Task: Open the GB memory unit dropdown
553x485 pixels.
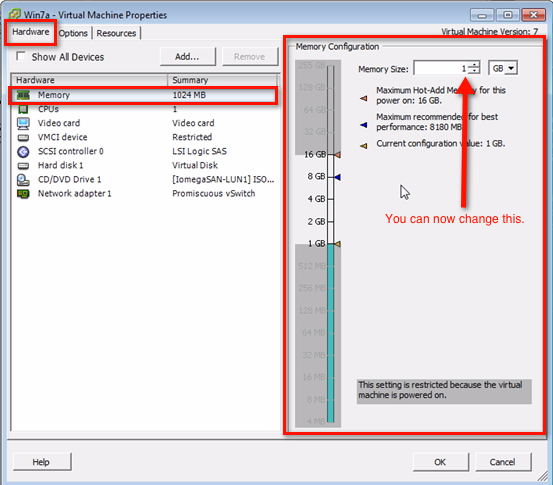Action: [x=503, y=68]
